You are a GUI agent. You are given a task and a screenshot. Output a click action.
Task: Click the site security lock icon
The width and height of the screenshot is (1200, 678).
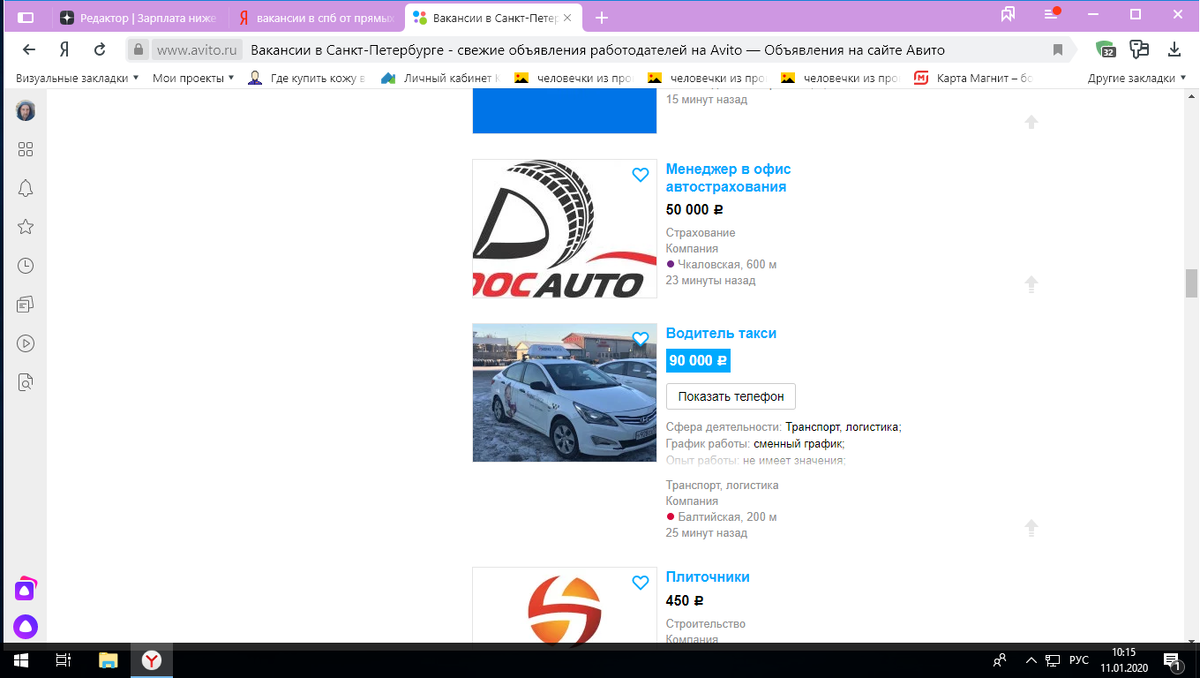138,50
